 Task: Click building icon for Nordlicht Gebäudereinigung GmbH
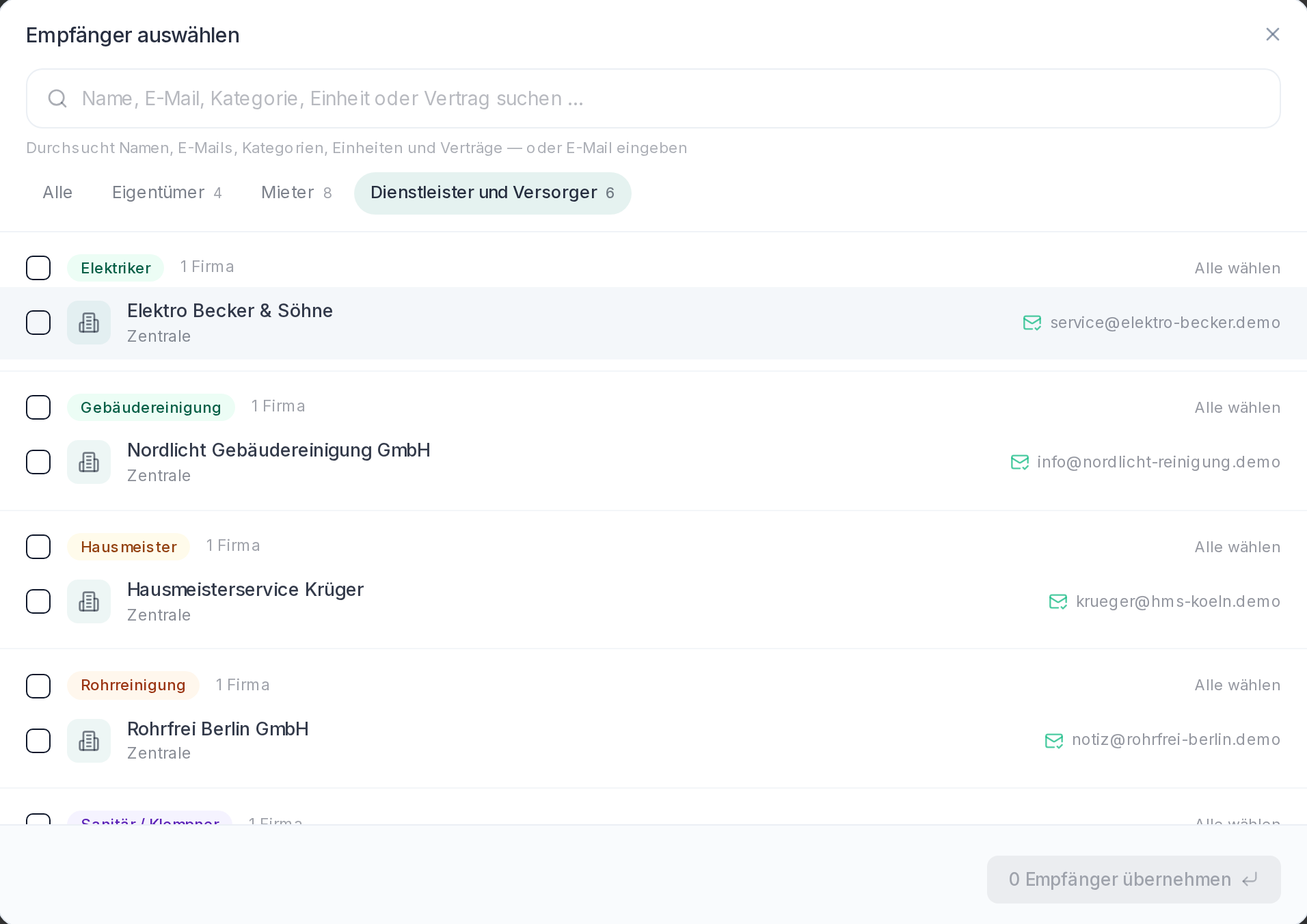89,462
